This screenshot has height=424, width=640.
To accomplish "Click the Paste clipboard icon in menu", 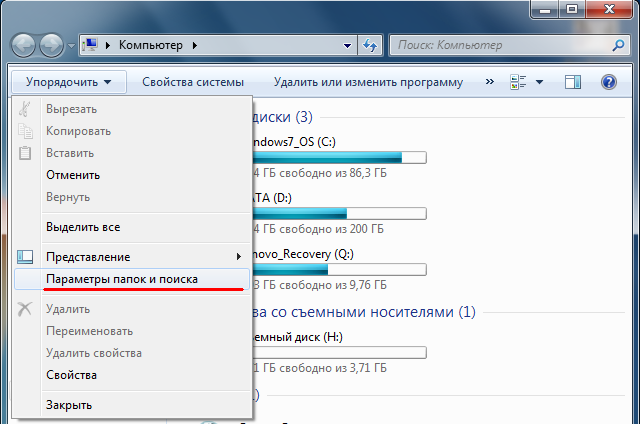I will click(x=25, y=153).
